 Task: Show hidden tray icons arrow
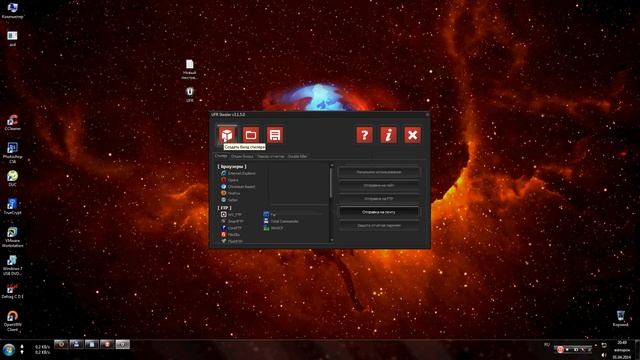pos(596,345)
